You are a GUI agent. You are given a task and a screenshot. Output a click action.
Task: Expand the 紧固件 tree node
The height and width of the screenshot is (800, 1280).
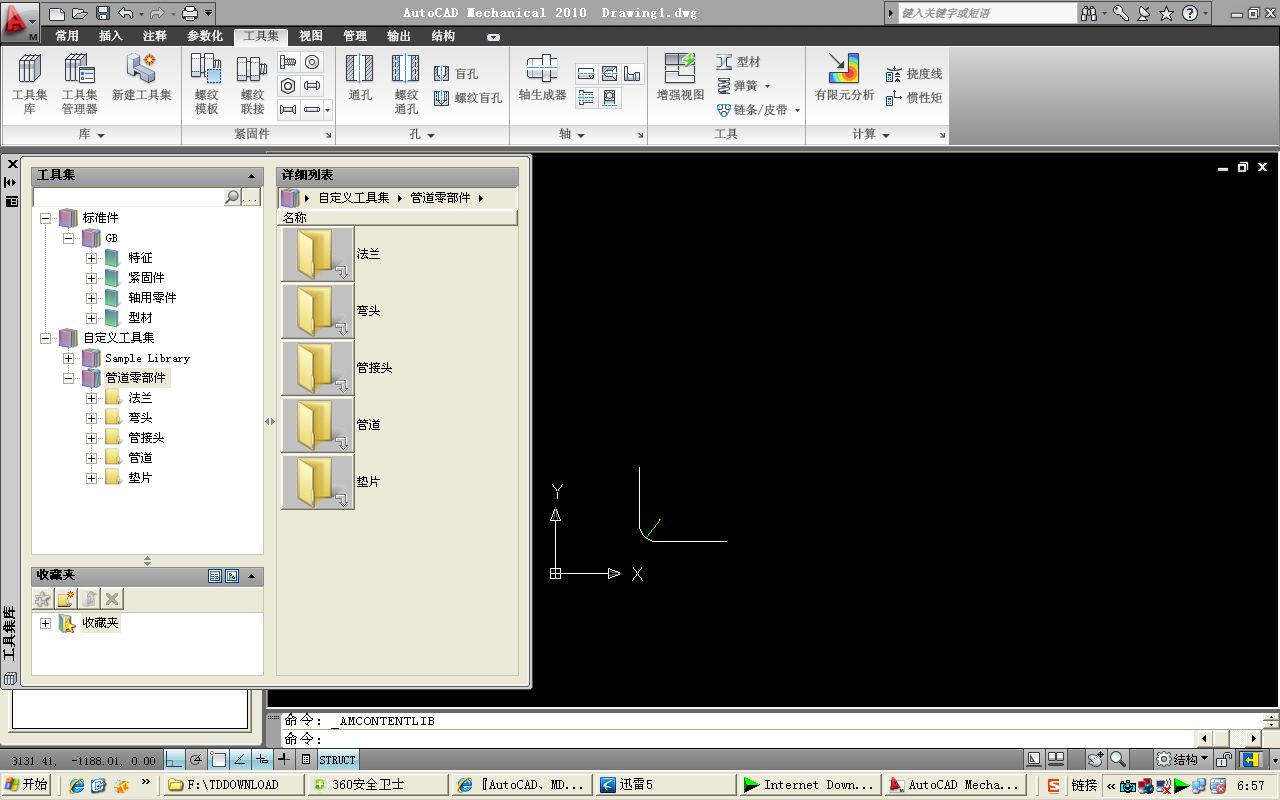coord(92,278)
